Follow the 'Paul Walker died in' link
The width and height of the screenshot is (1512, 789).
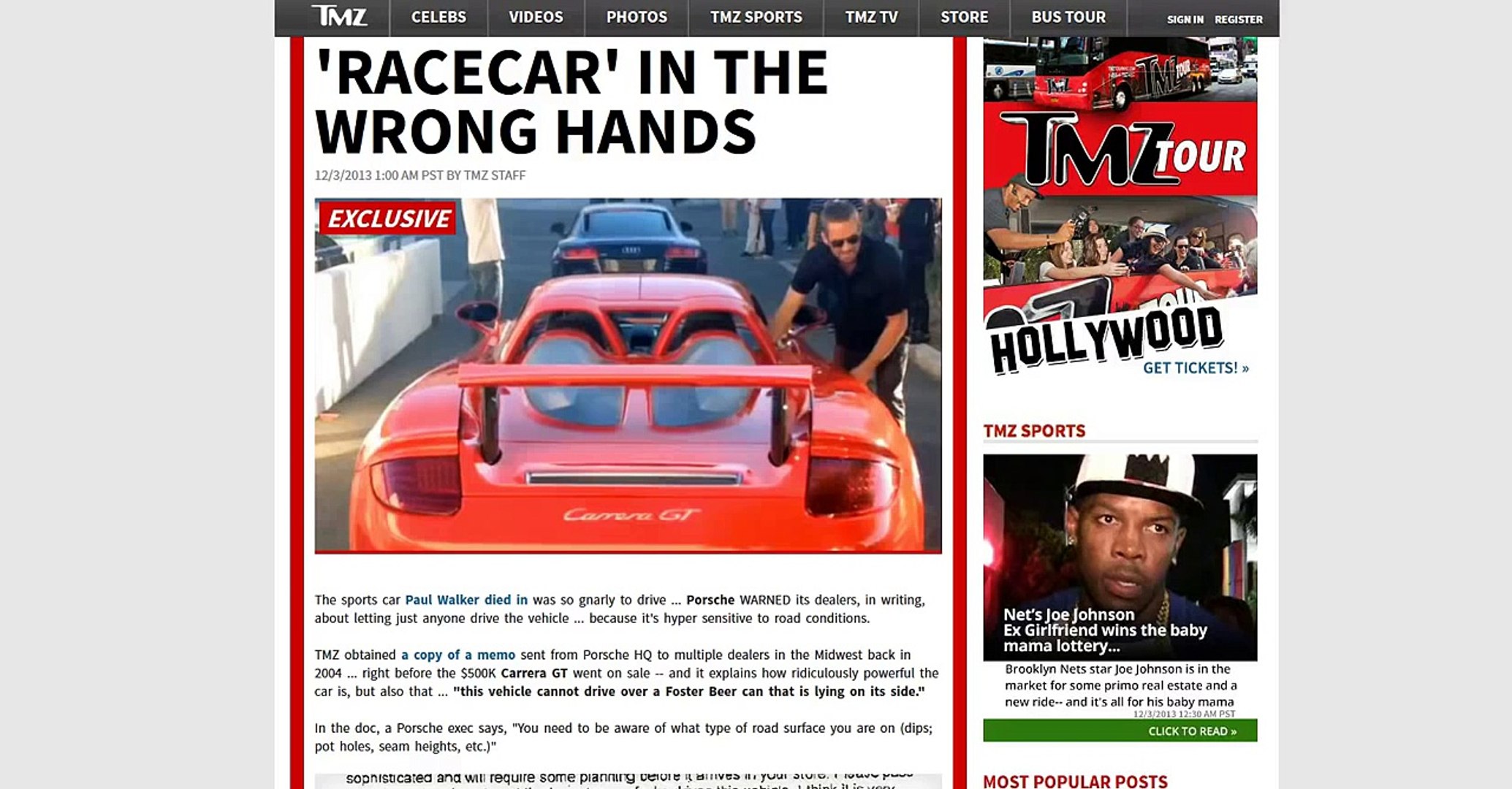[466, 600]
